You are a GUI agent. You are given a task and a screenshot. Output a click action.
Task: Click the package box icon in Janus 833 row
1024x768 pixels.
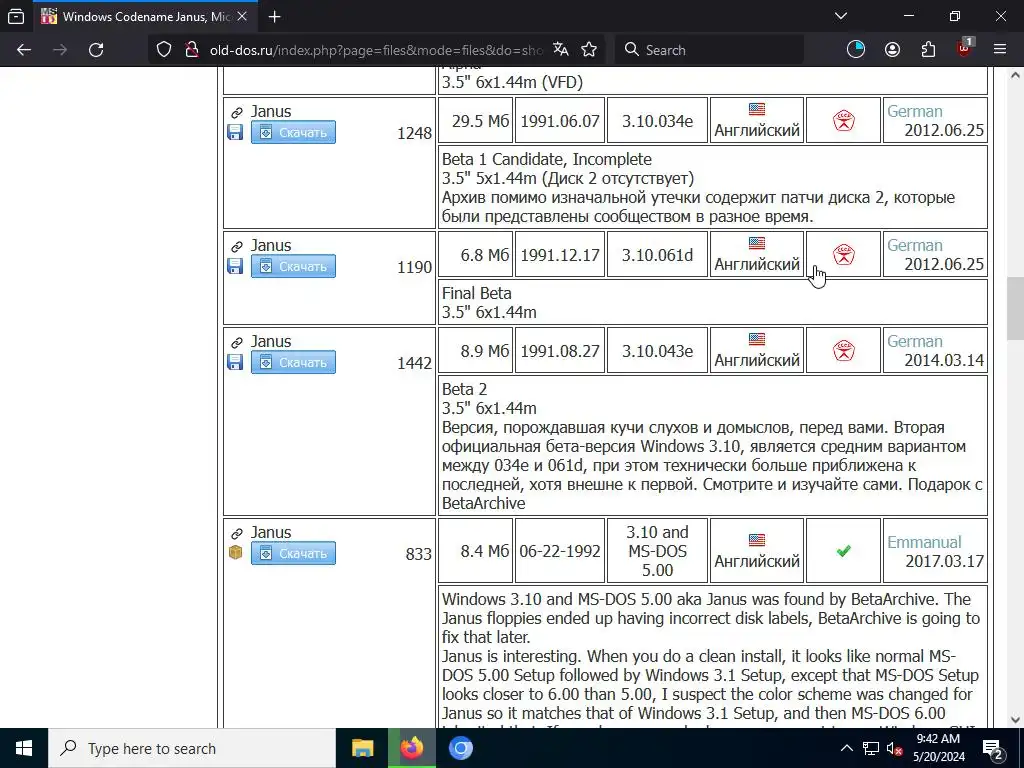pyautogui.click(x=236, y=552)
